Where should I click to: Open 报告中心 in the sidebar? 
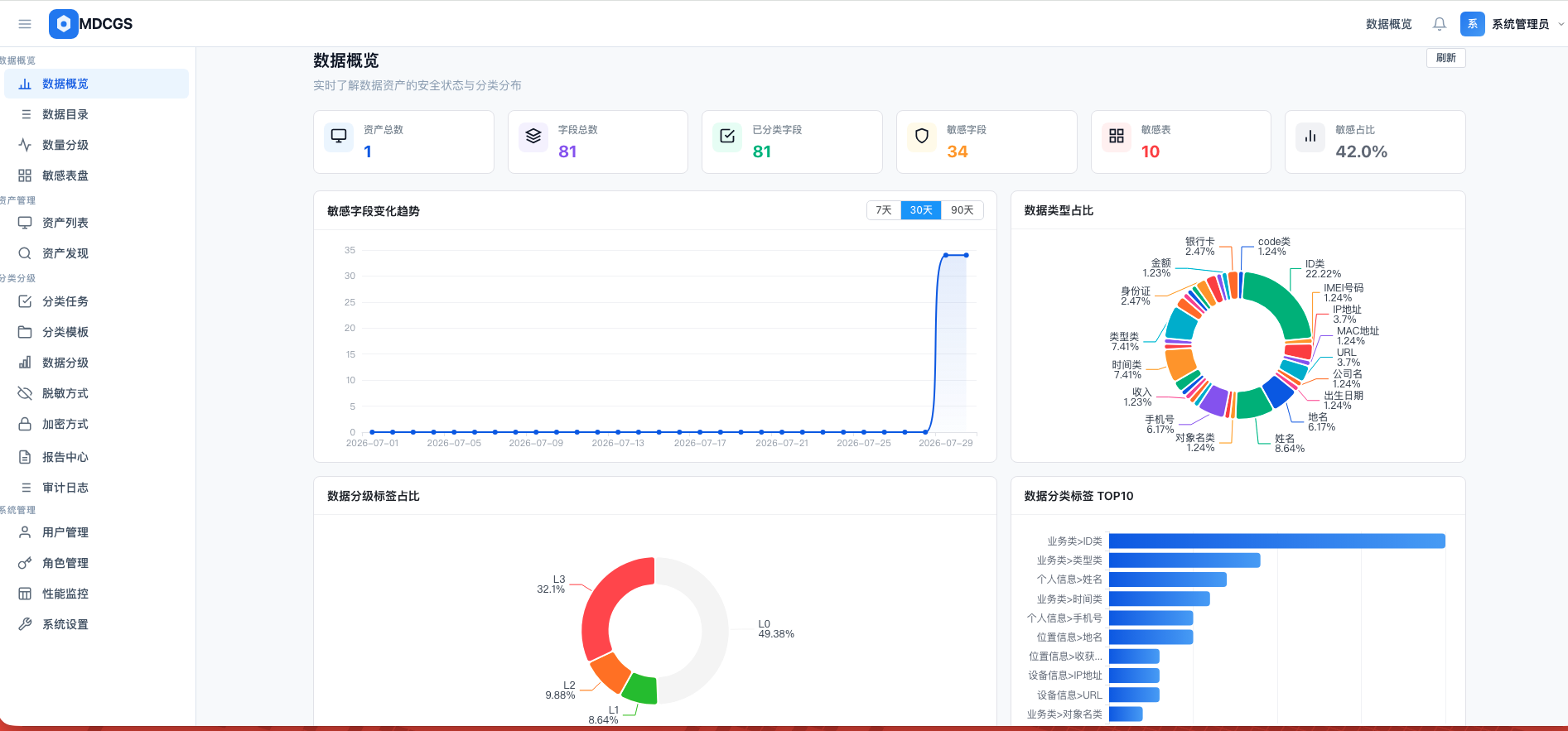(97, 457)
